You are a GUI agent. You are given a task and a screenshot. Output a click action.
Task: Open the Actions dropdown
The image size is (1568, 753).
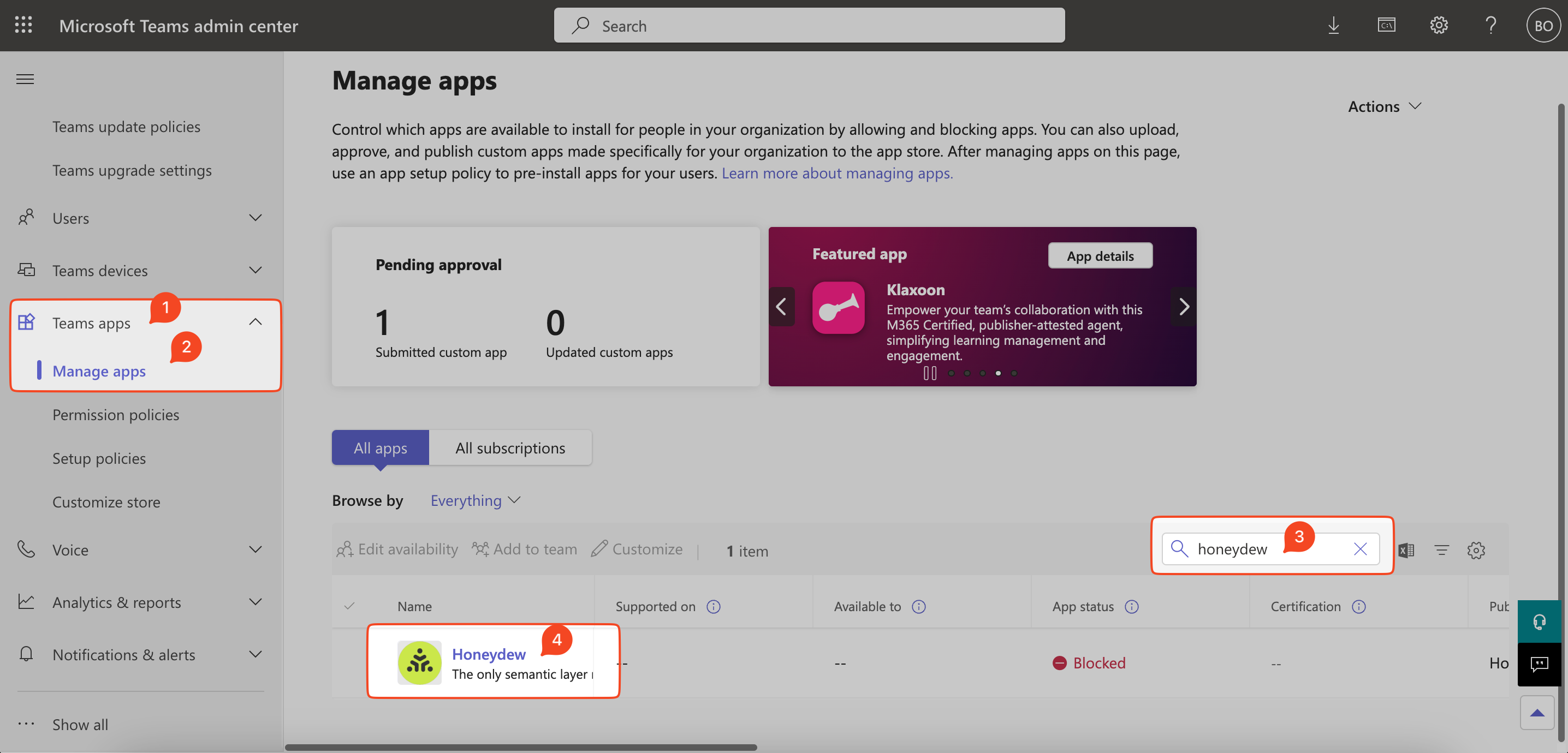[x=1383, y=106]
